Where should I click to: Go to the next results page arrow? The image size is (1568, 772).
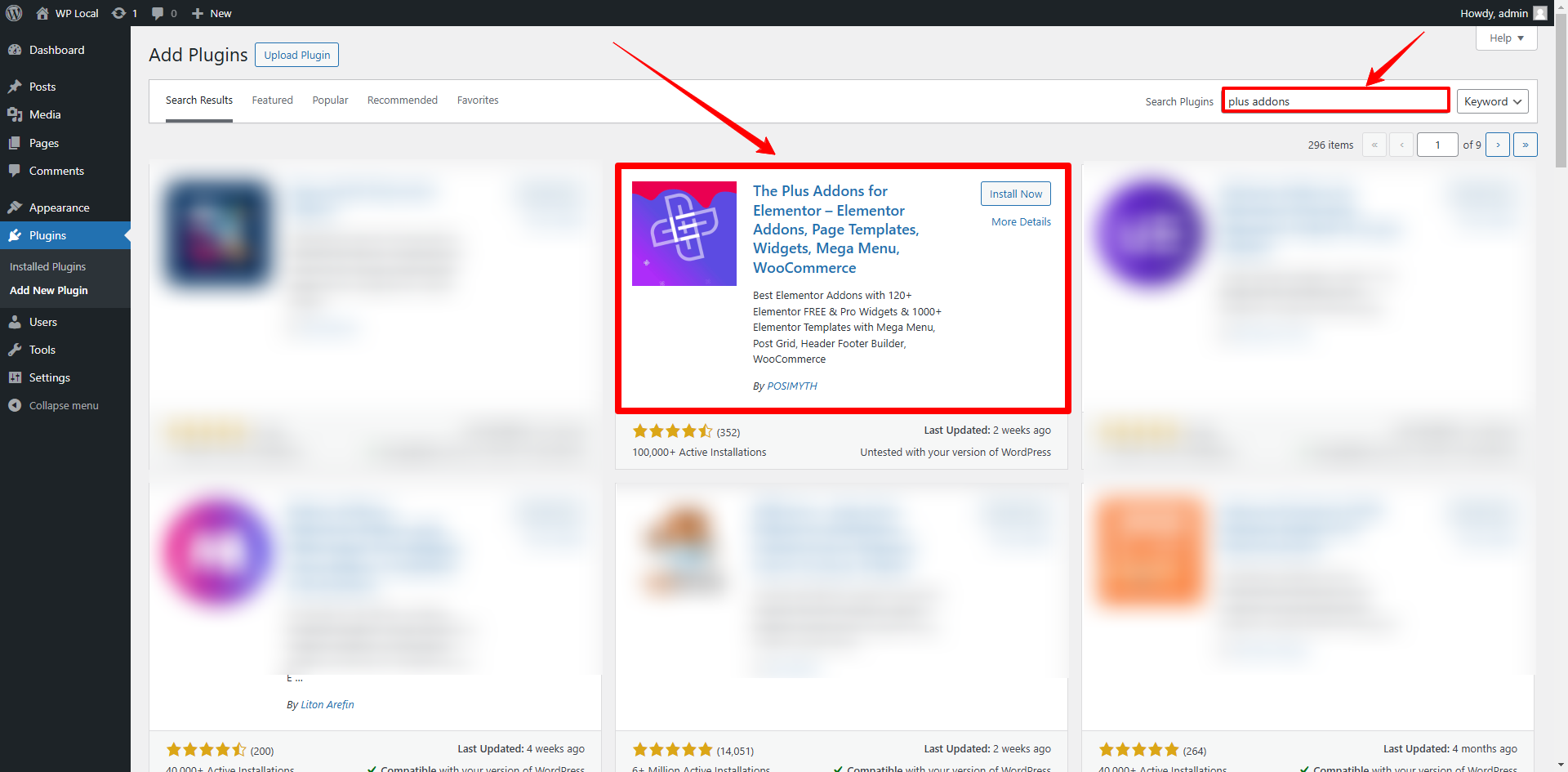pos(1498,145)
